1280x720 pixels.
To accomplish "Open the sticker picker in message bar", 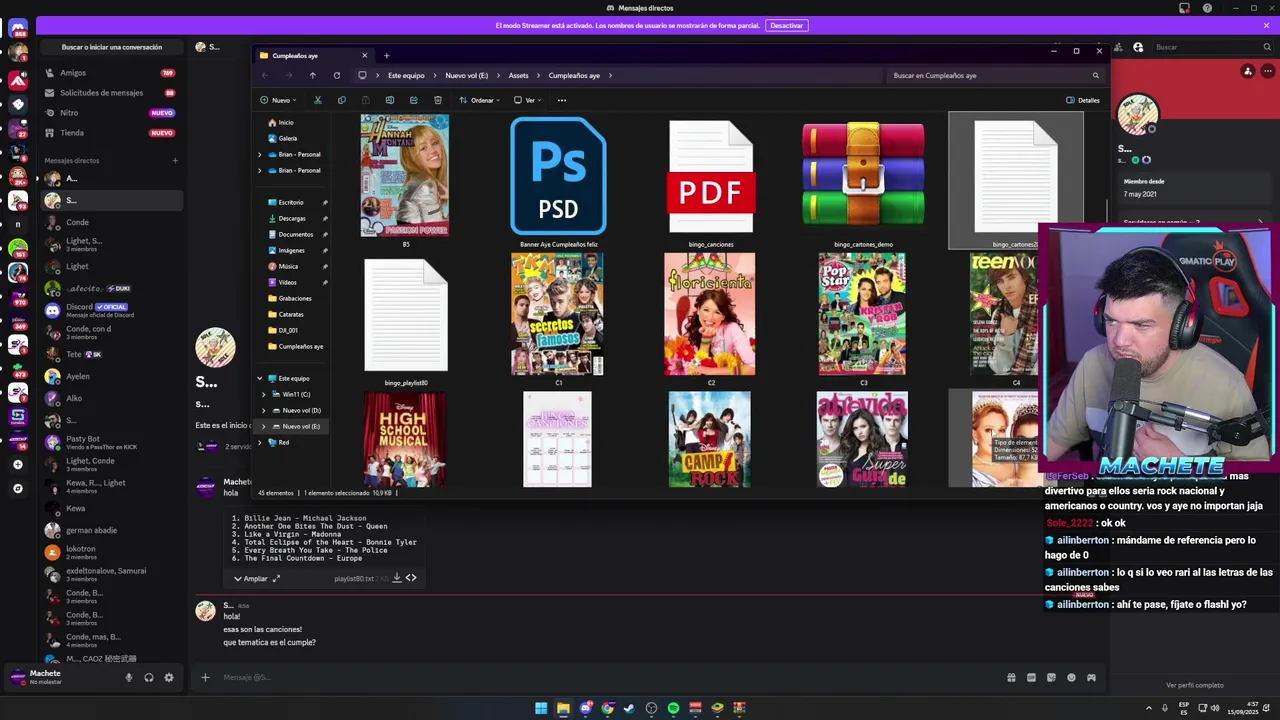I will click(x=1051, y=677).
